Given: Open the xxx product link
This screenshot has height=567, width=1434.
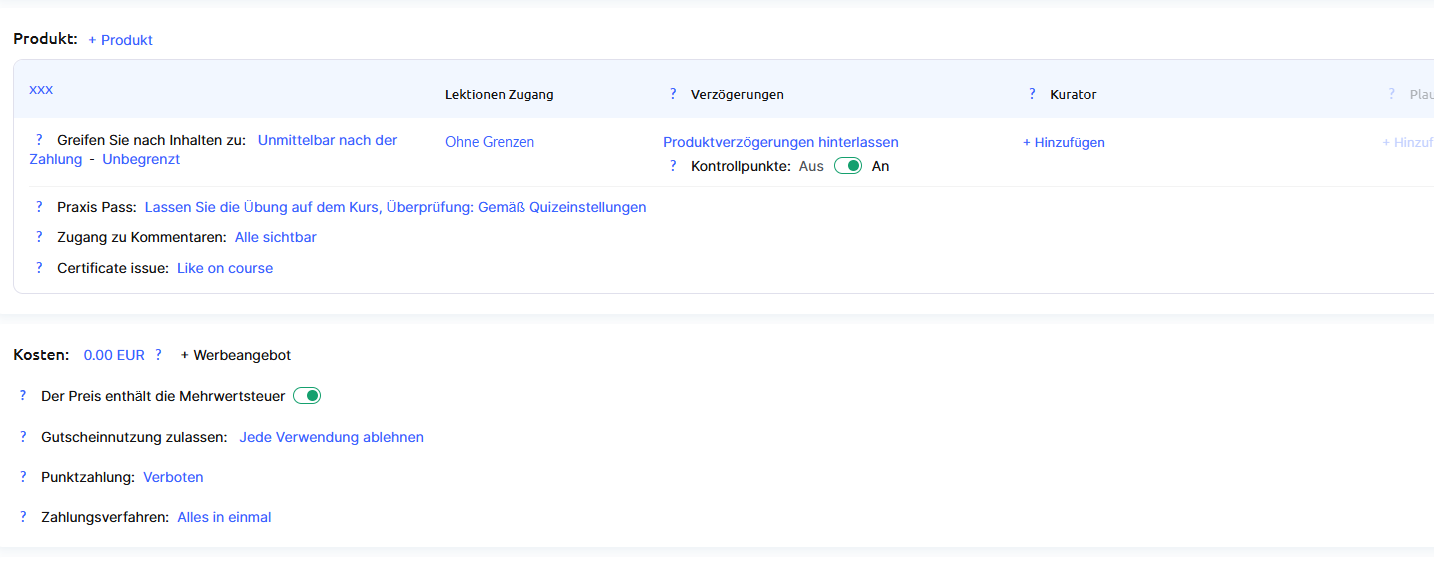Looking at the screenshot, I should click(x=41, y=89).
